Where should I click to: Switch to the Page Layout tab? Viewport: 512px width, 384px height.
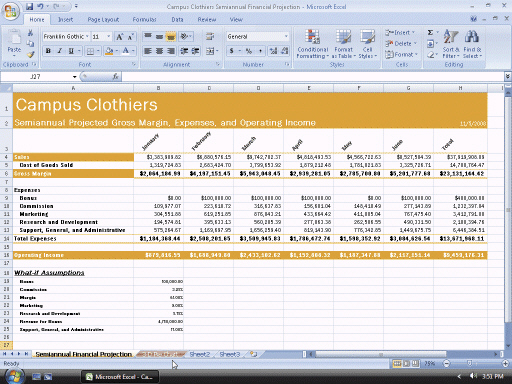(x=103, y=20)
